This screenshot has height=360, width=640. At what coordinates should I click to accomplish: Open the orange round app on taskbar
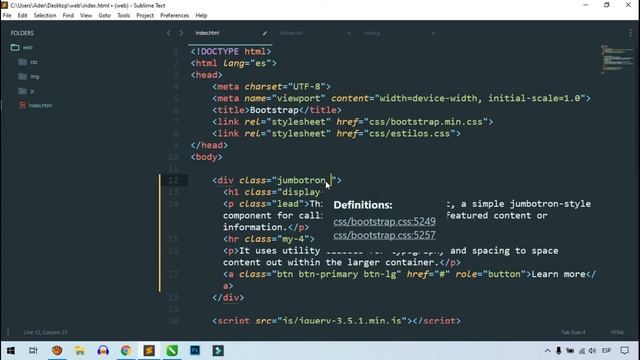coord(57,351)
